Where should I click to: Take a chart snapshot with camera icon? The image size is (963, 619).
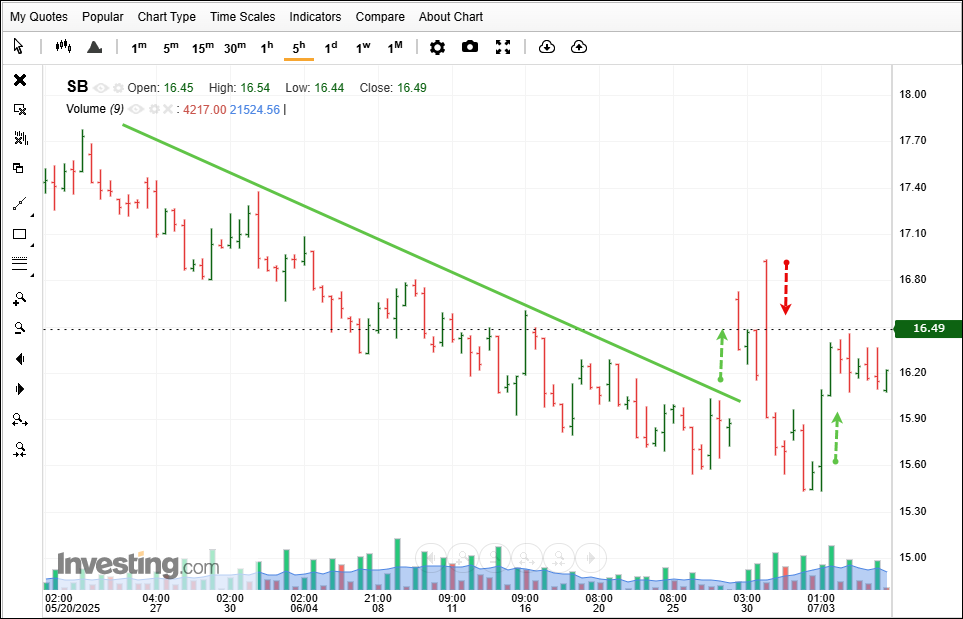[470, 47]
